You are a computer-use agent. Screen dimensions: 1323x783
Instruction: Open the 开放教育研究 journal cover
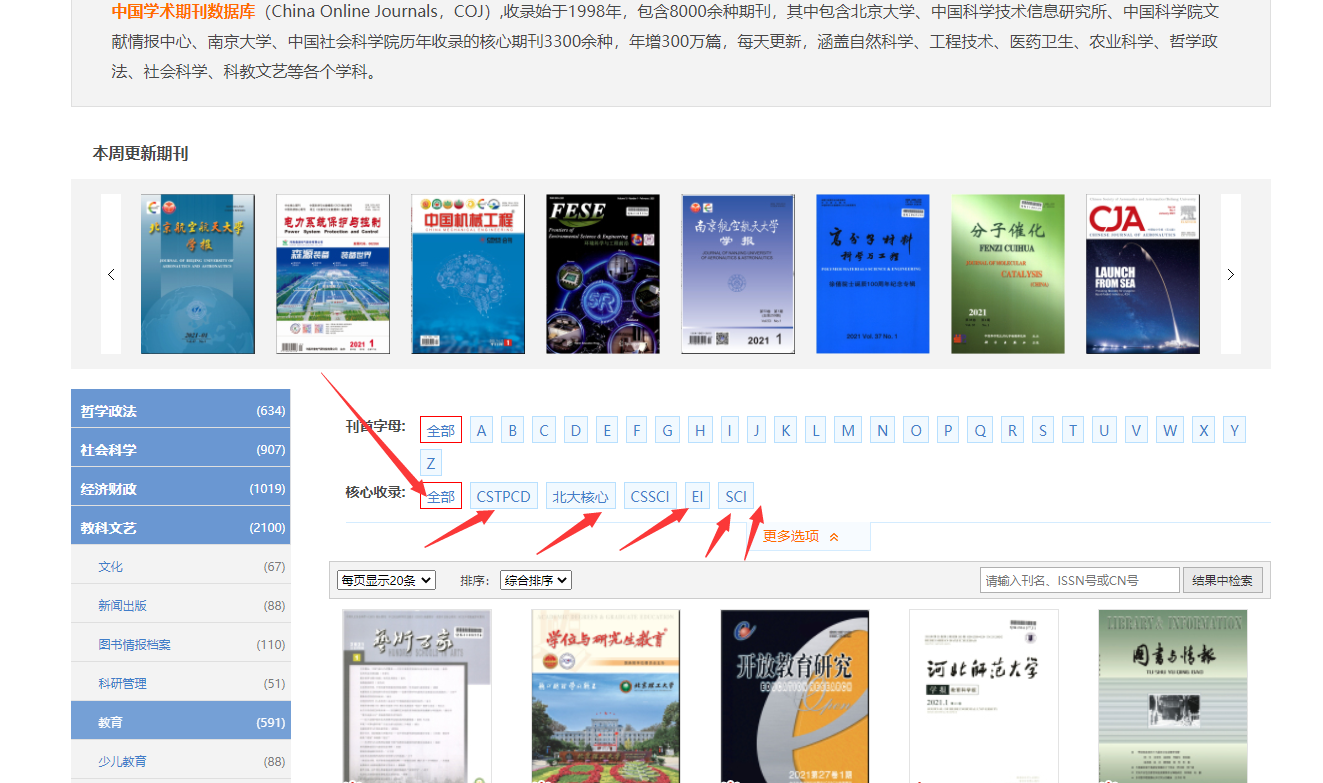point(795,695)
